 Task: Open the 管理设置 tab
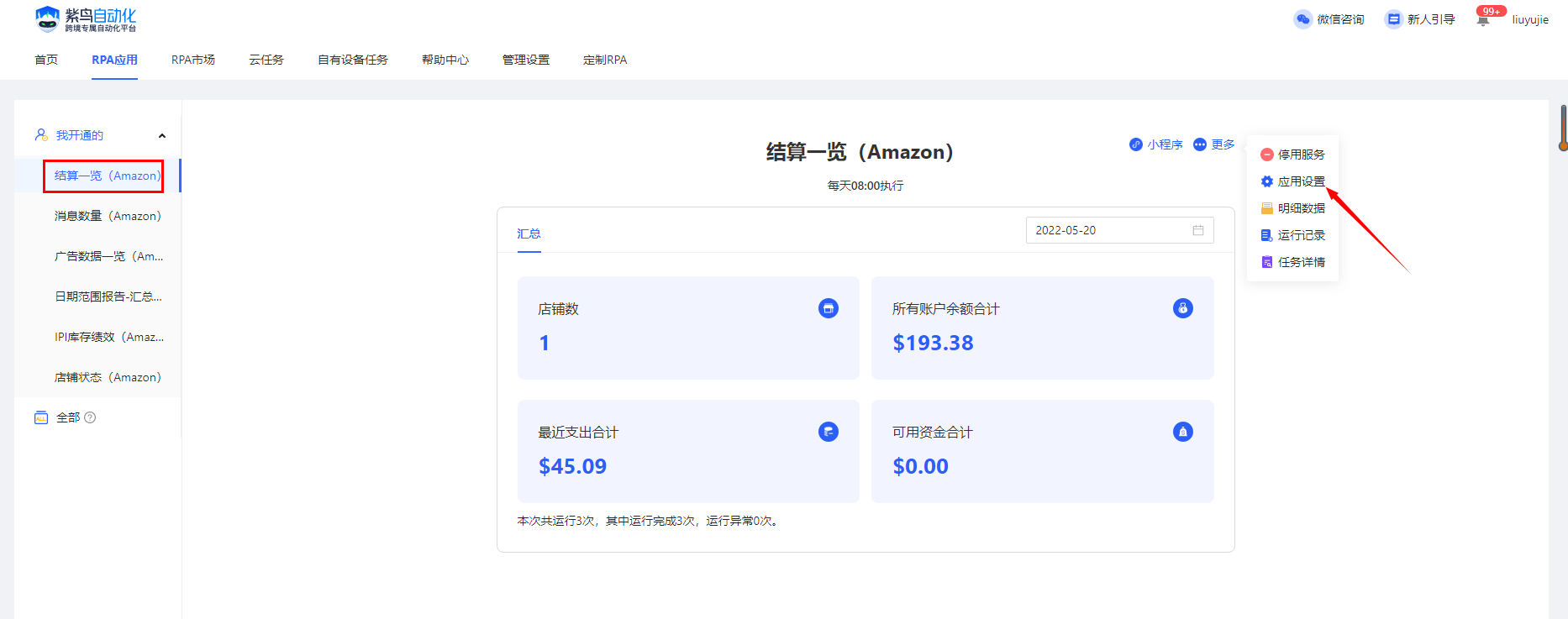point(526,60)
